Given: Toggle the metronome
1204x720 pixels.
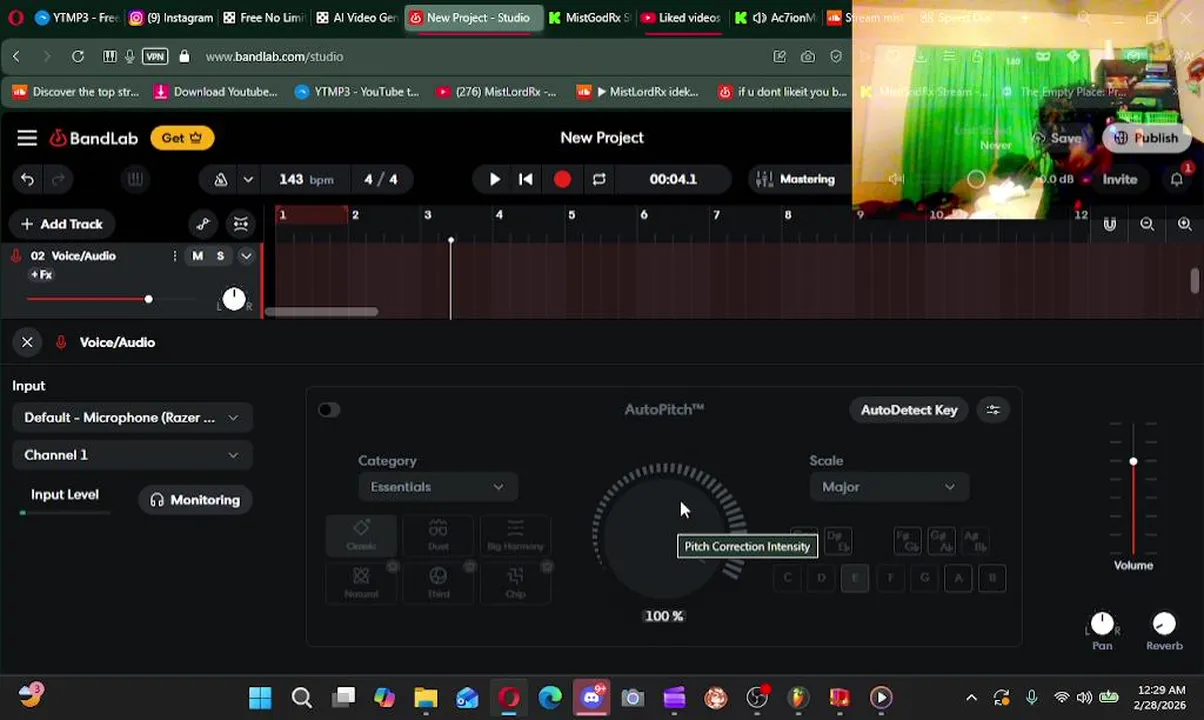Looking at the screenshot, I should pyautogui.click(x=221, y=179).
